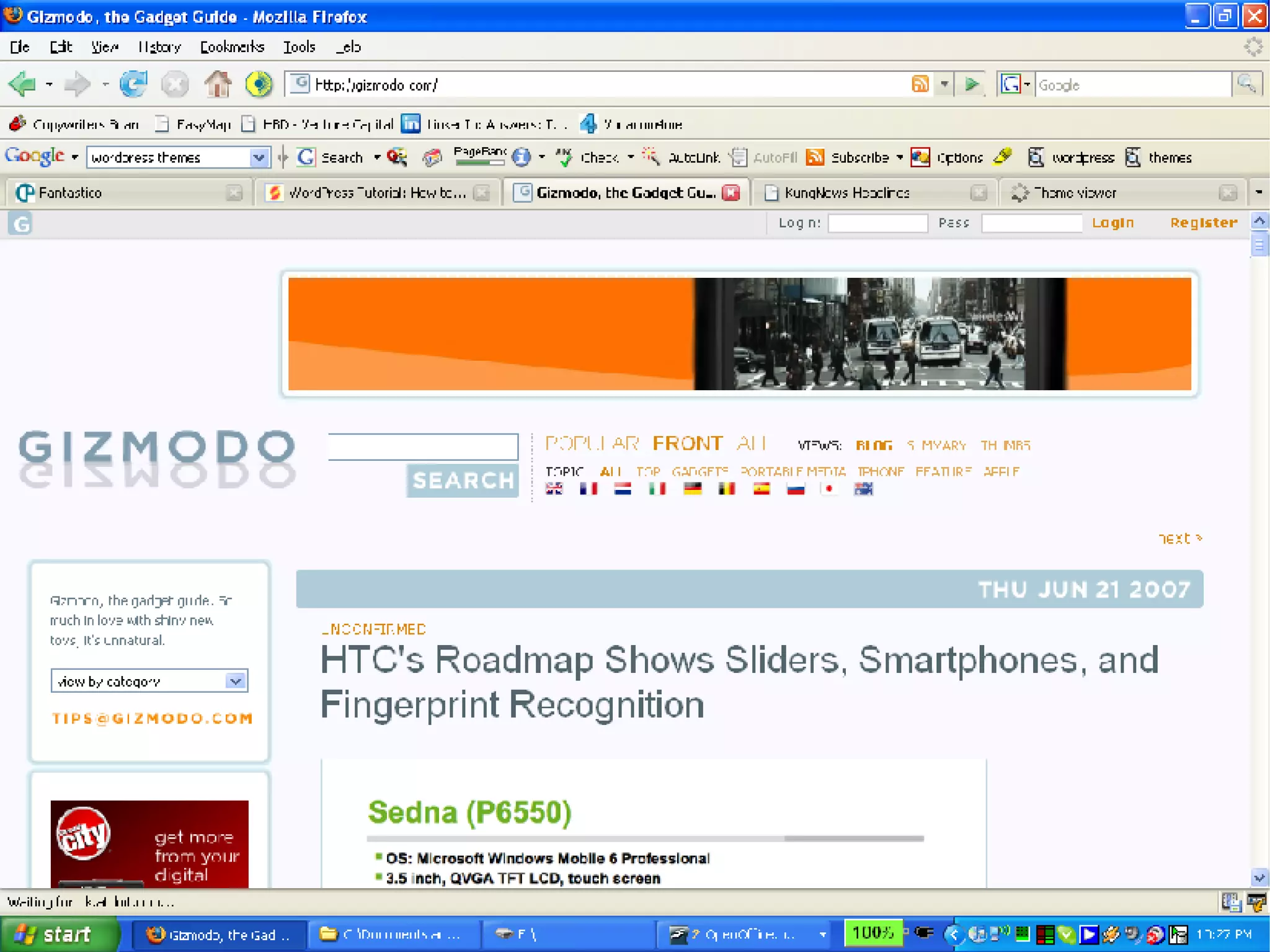Click the Reload page icon
The width and height of the screenshot is (1270, 952).
[x=133, y=84]
